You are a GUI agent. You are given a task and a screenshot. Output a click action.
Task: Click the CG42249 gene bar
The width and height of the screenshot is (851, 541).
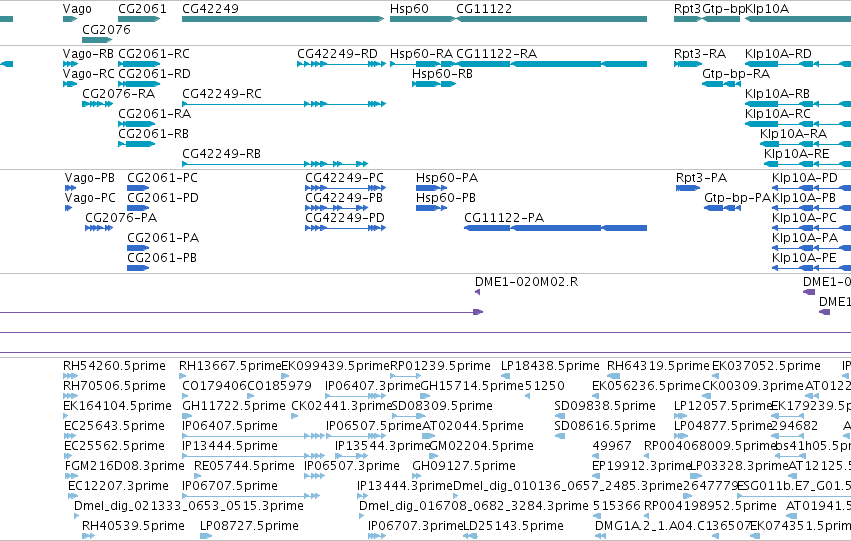(283, 19)
